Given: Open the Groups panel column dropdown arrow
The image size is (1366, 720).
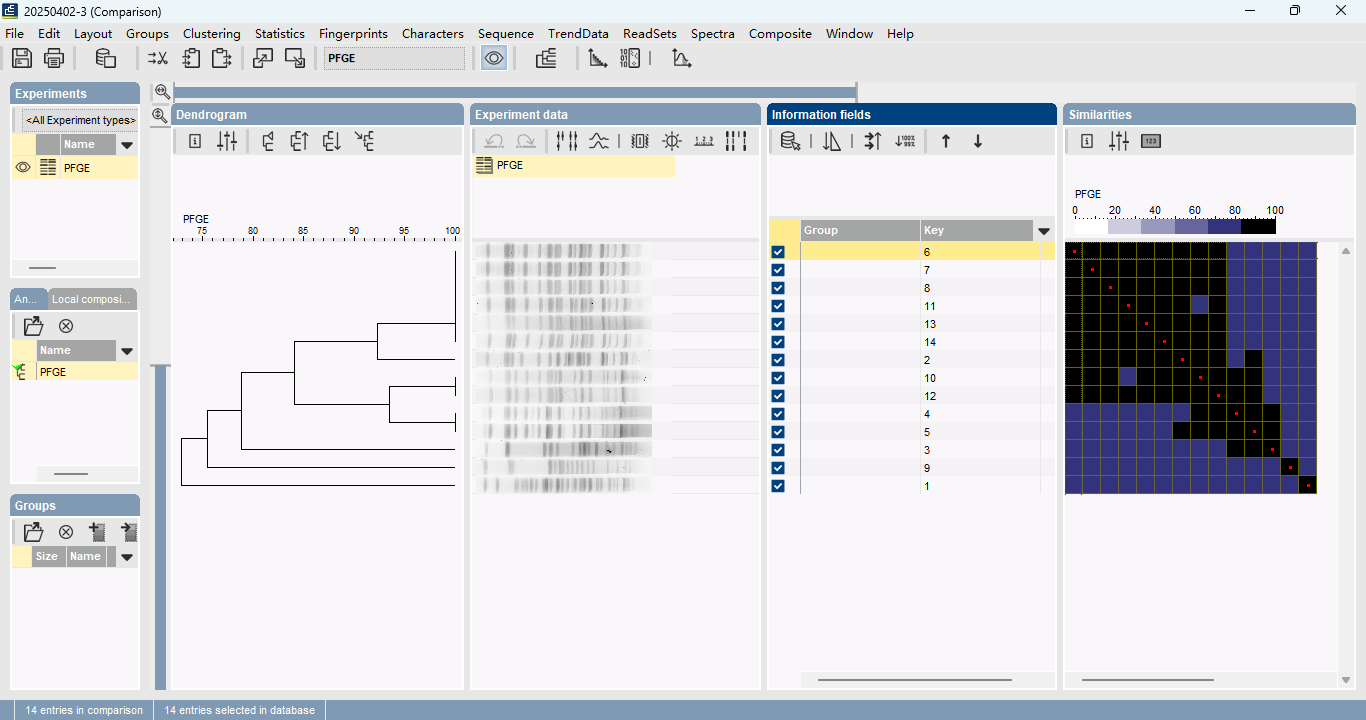Looking at the screenshot, I should pyautogui.click(x=127, y=557).
